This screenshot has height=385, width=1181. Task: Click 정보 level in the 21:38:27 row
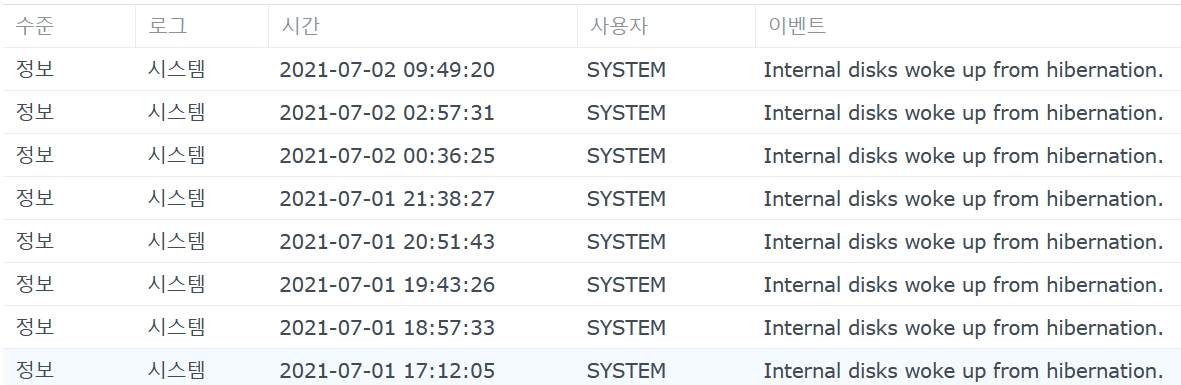(x=35, y=198)
